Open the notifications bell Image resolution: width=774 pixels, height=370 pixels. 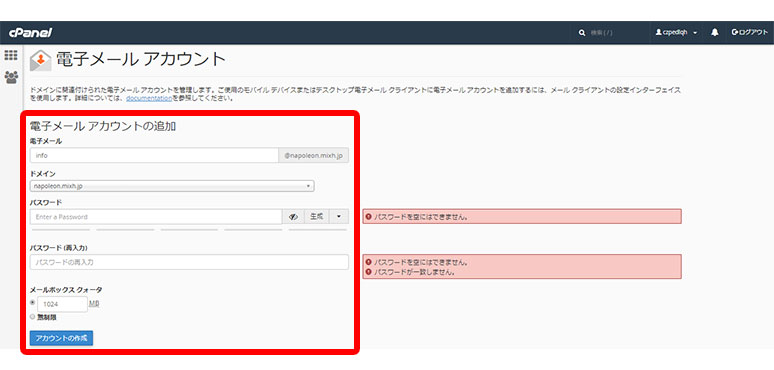click(714, 33)
